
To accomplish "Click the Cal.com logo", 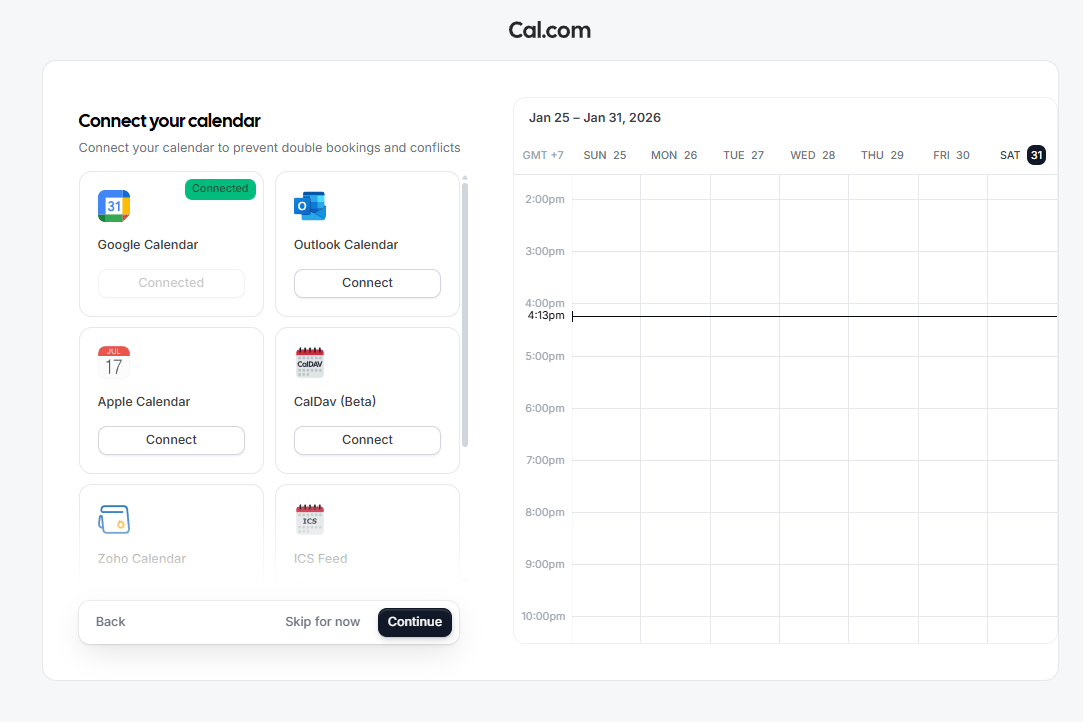I will point(549,30).
